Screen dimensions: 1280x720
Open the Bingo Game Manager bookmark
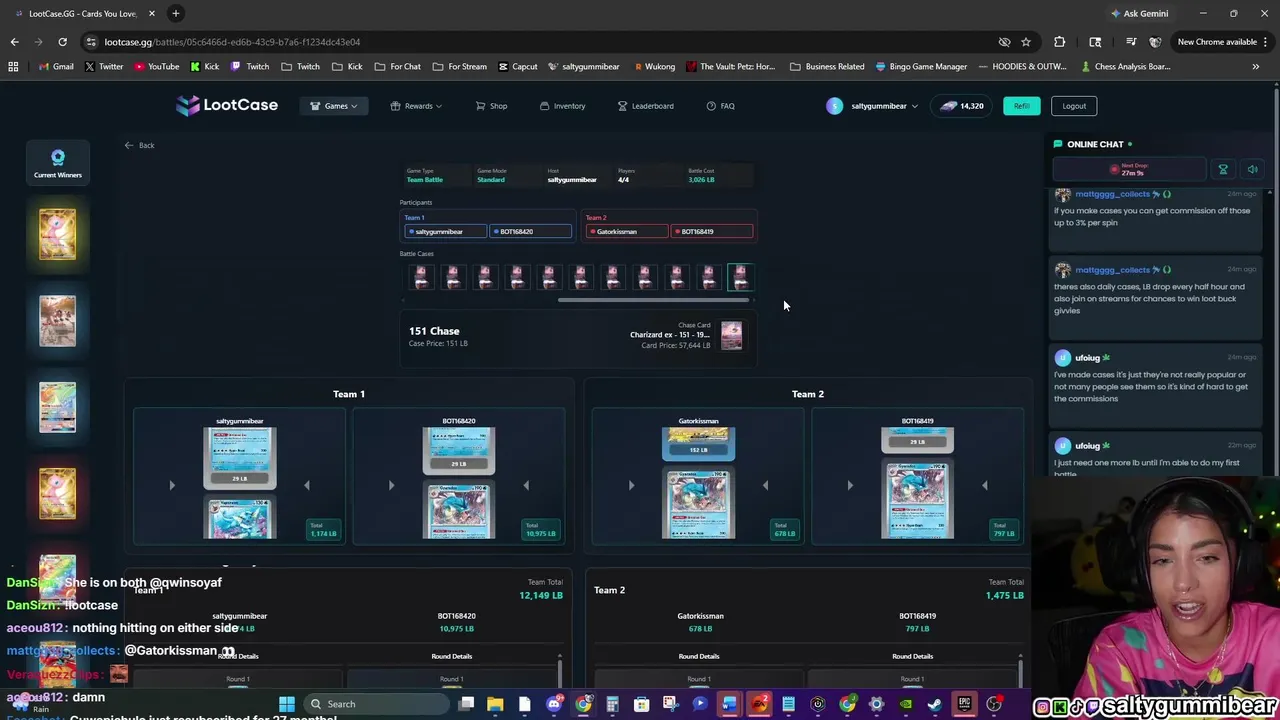click(921, 66)
